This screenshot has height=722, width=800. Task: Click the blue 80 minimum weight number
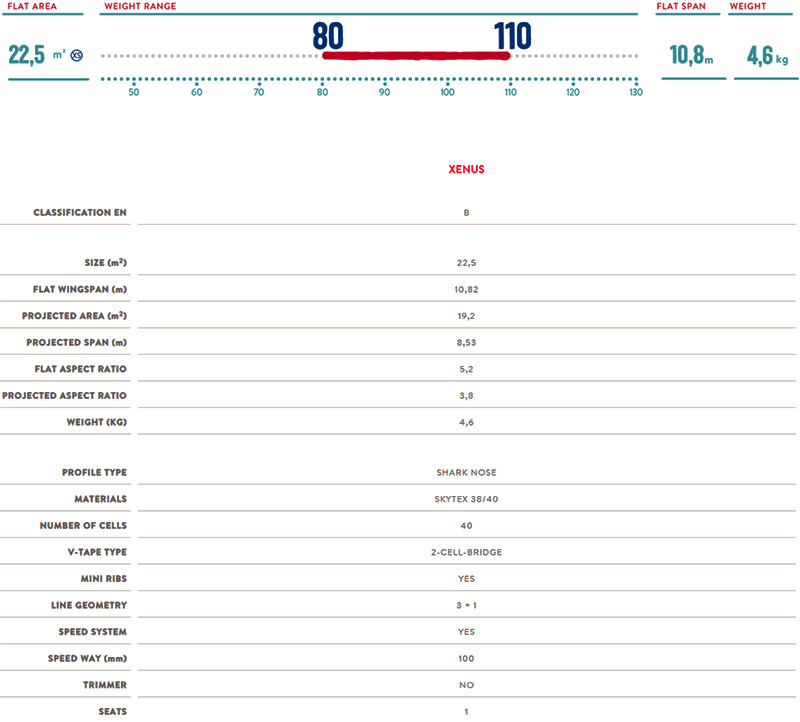coord(328,36)
